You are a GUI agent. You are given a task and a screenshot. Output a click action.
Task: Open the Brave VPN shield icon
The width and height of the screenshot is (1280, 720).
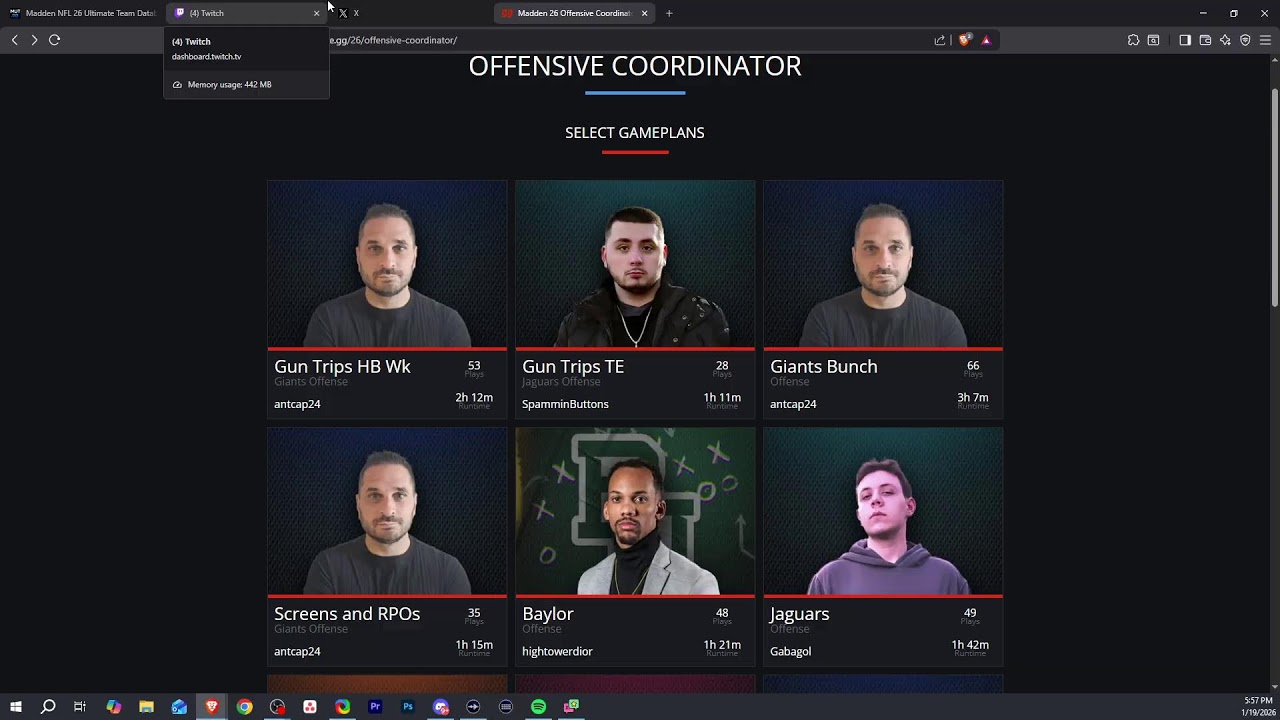[x=1245, y=40]
